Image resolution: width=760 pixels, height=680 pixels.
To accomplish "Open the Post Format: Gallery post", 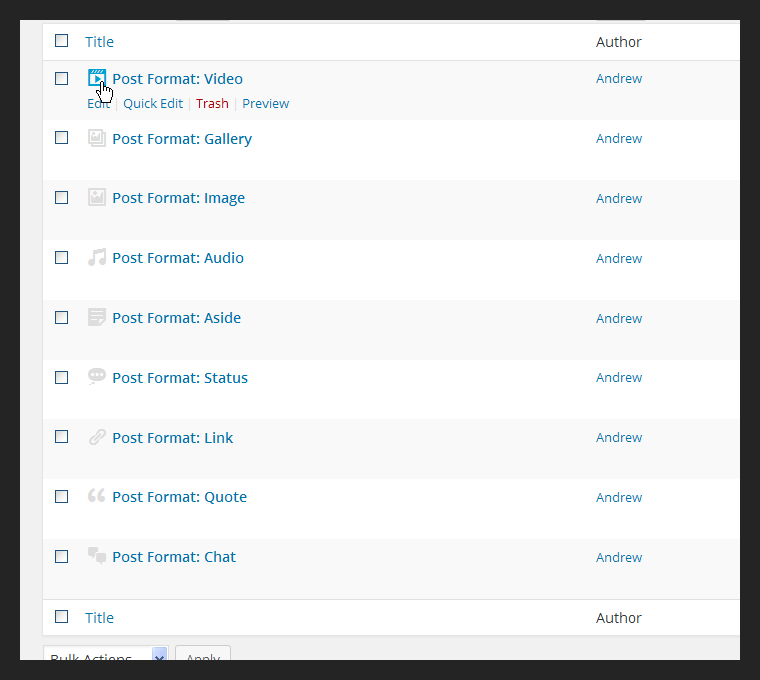I will click(182, 139).
